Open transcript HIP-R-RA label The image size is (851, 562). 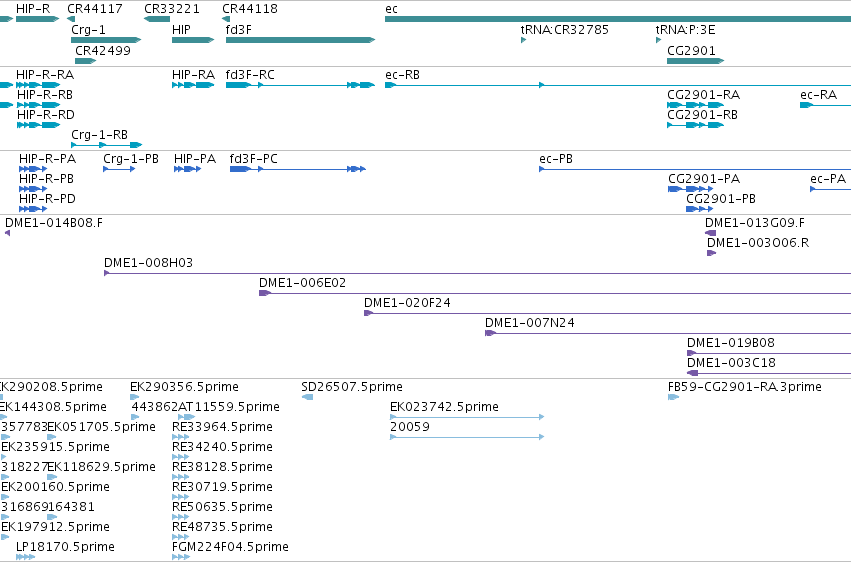tap(45, 74)
